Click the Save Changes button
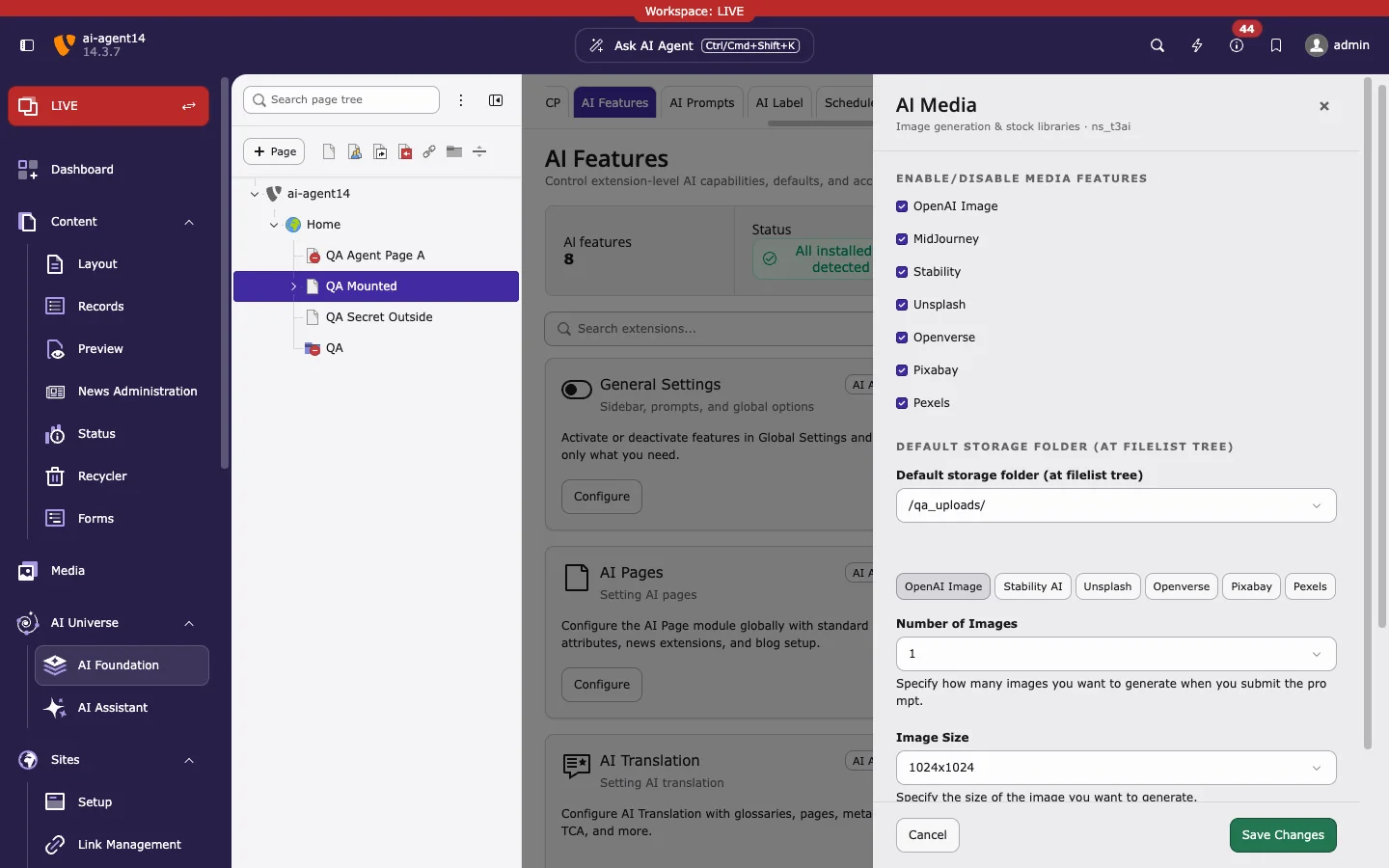The image size is (1389, 868). (1283, 835)
